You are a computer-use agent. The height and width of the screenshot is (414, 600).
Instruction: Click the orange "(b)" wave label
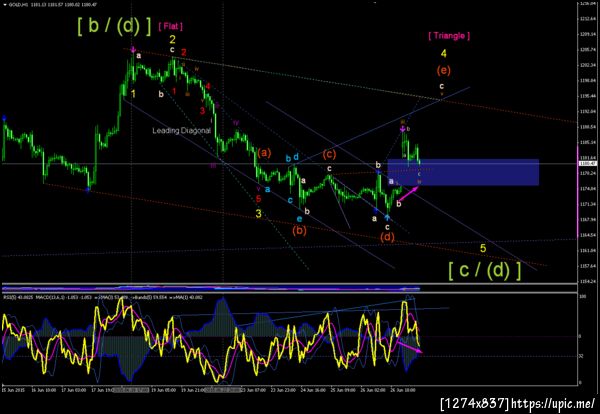299,230
